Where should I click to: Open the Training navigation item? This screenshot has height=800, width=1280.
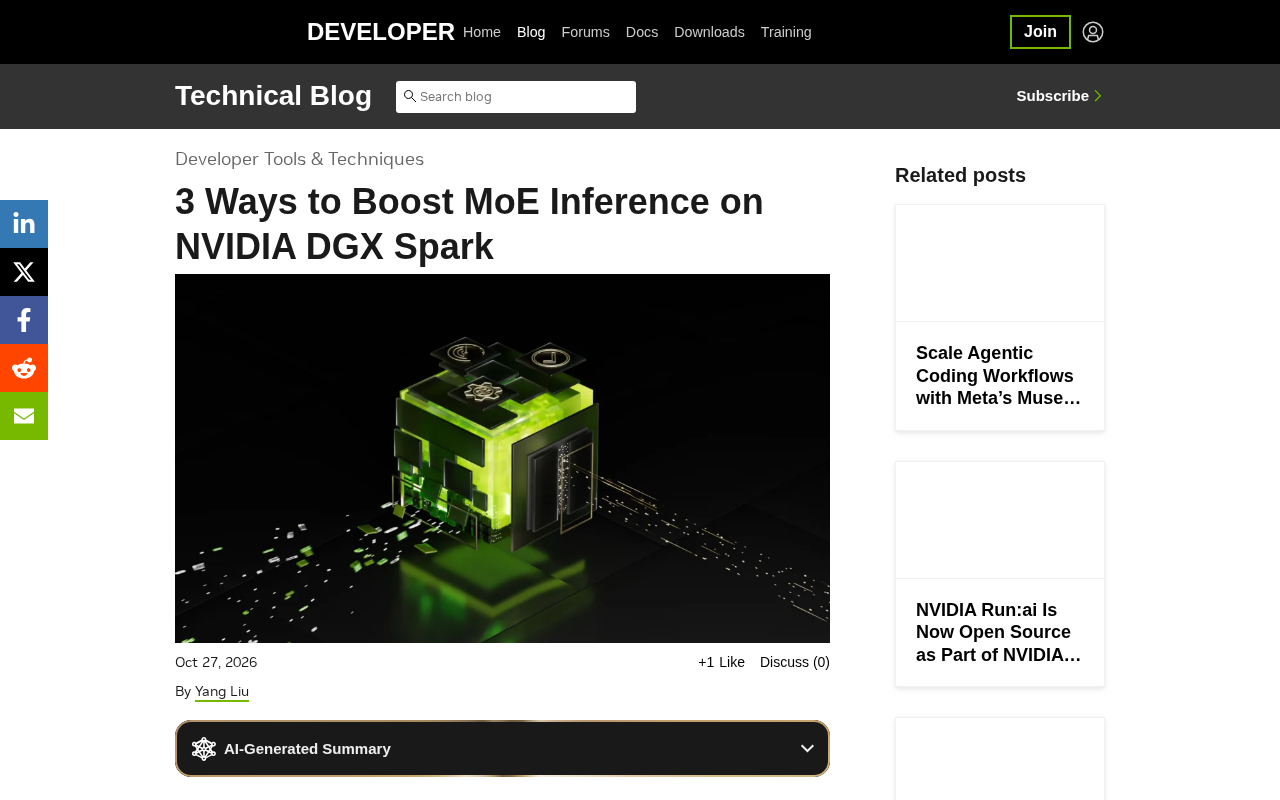tap(786, 32)
